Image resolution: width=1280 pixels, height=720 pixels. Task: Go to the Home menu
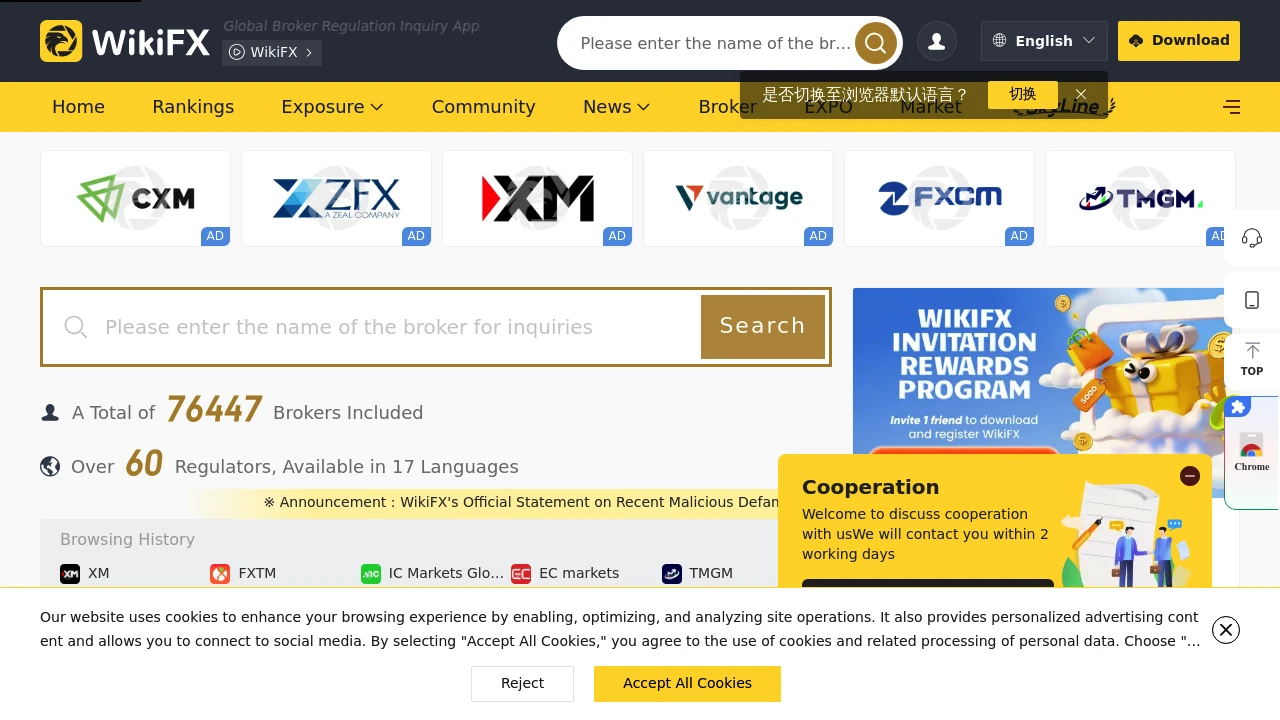pos(78,107)
